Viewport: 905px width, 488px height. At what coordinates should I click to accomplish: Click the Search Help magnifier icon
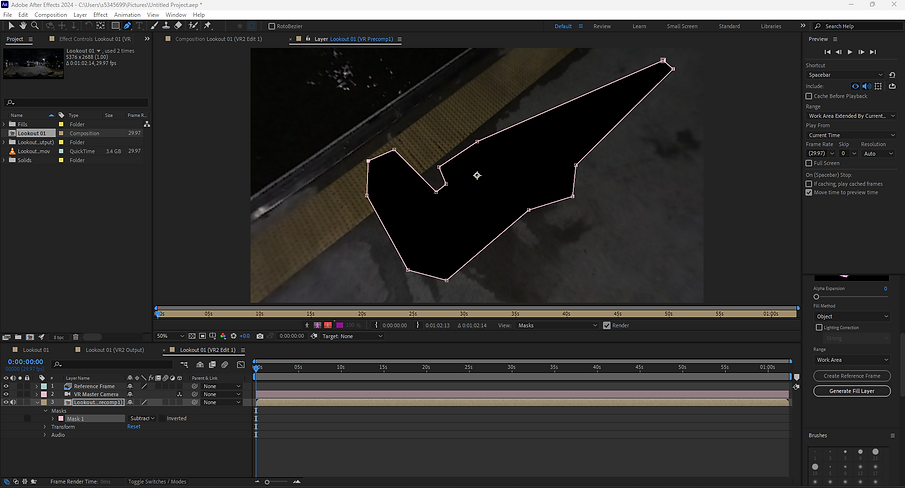pyautogui.click(x=818, y=26)
